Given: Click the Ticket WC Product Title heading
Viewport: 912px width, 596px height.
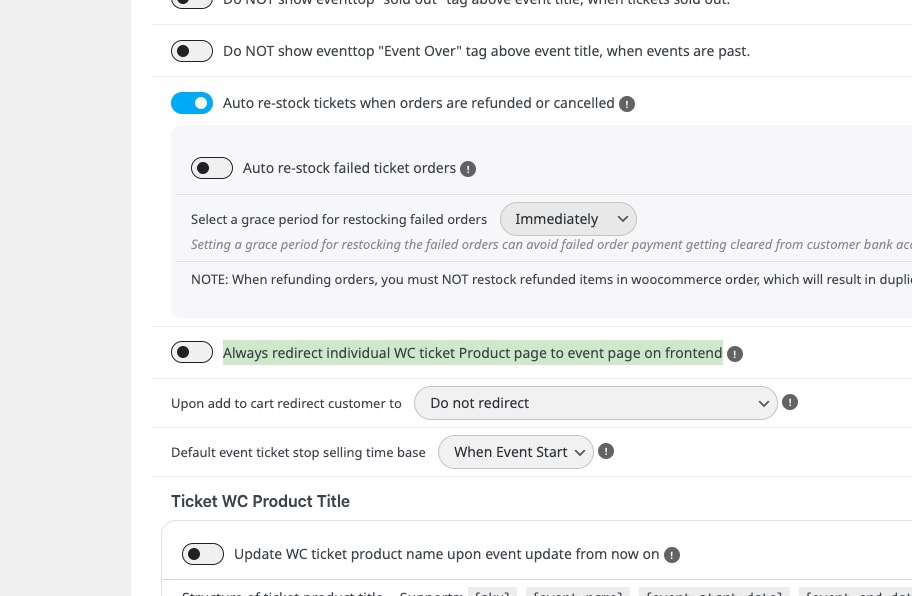Looking at the screenshot, I should (260, 501).
